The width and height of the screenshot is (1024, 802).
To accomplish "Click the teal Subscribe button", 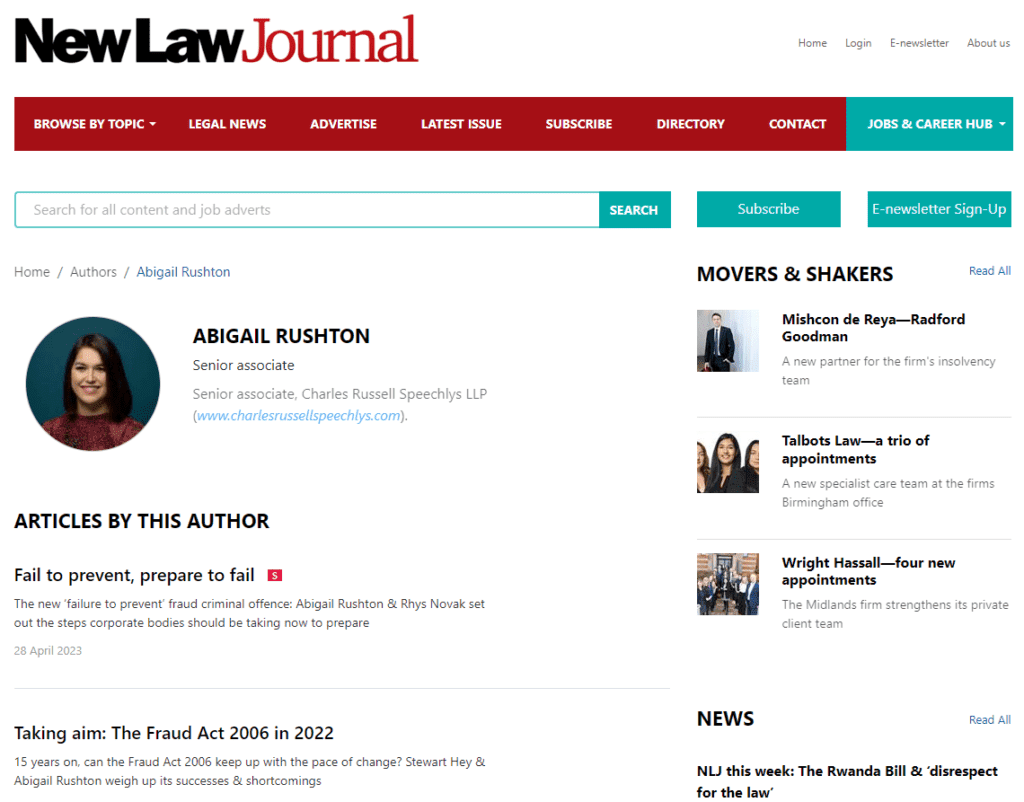I will [x=769, y=209].
